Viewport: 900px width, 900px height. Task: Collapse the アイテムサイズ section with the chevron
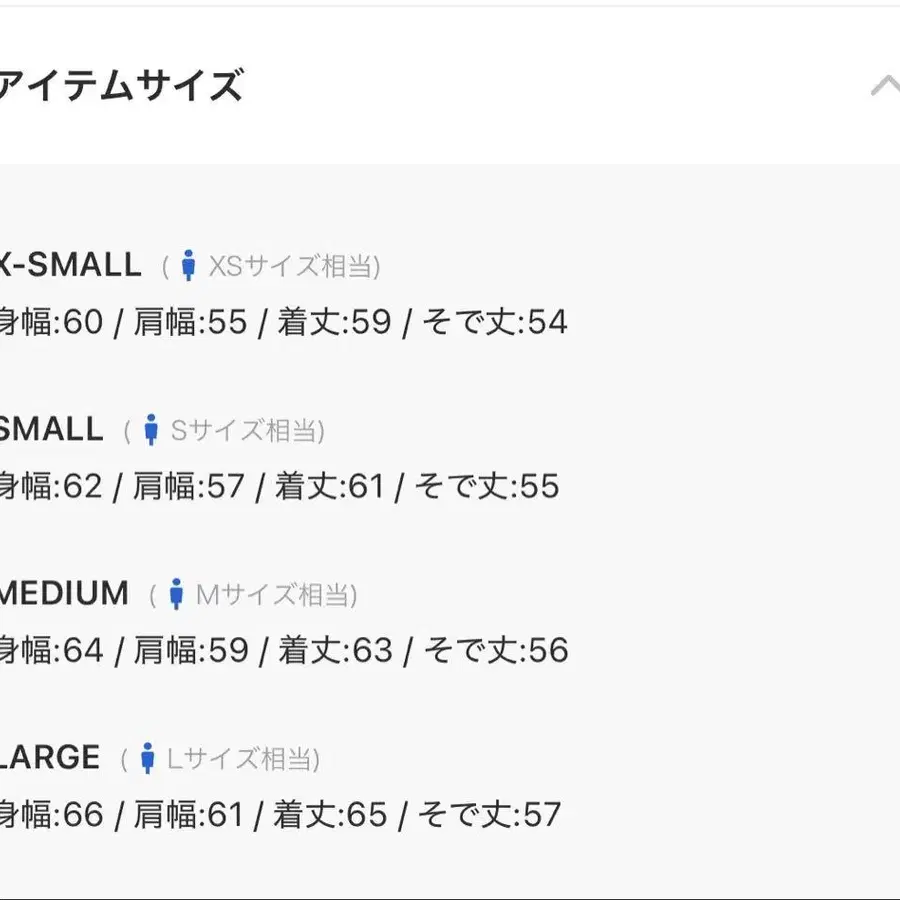point(884,86)
